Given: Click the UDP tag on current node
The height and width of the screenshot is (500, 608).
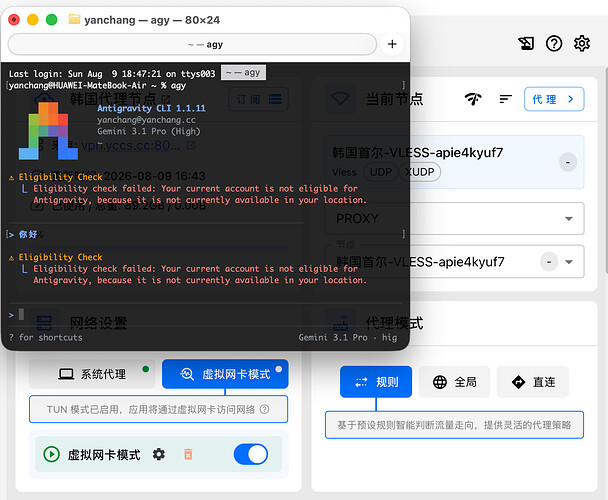Looking at the screenshot, I should click(380, 172).
